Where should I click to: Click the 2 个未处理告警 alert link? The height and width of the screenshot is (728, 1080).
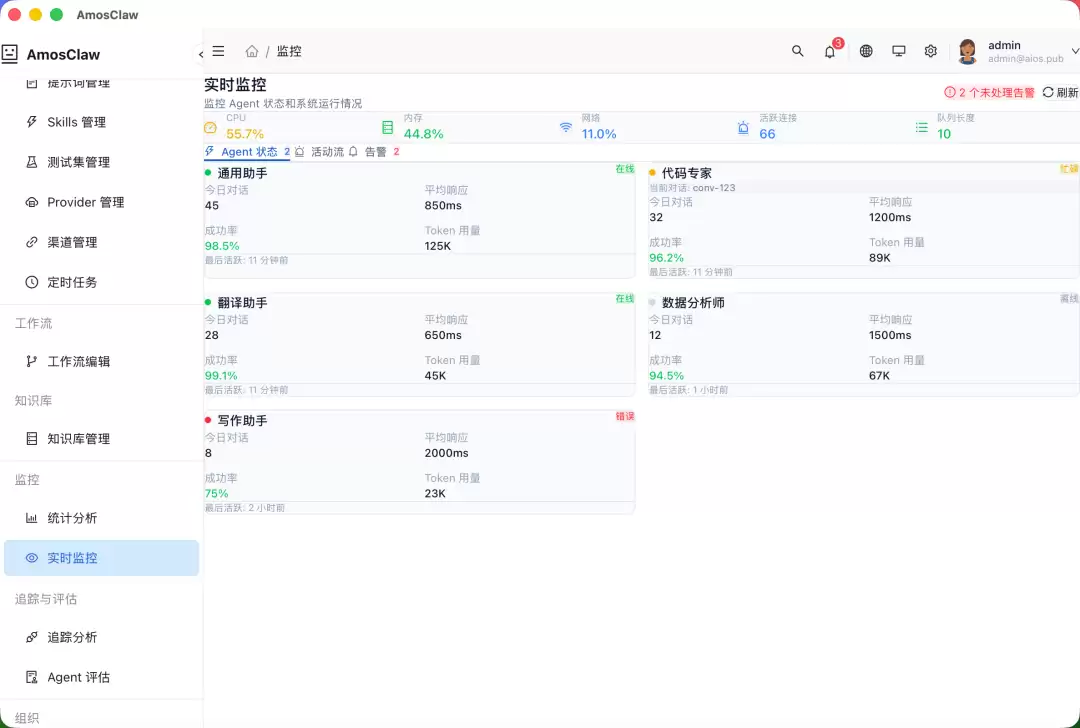(989, 92)
